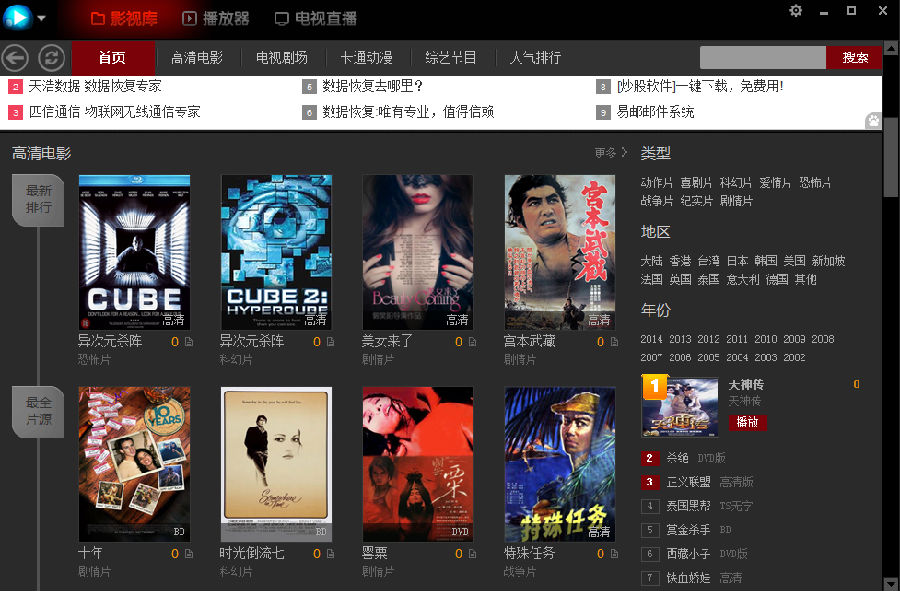Click the blue player logo icon
Screen dimensions: 900x591
click(16, 17)
